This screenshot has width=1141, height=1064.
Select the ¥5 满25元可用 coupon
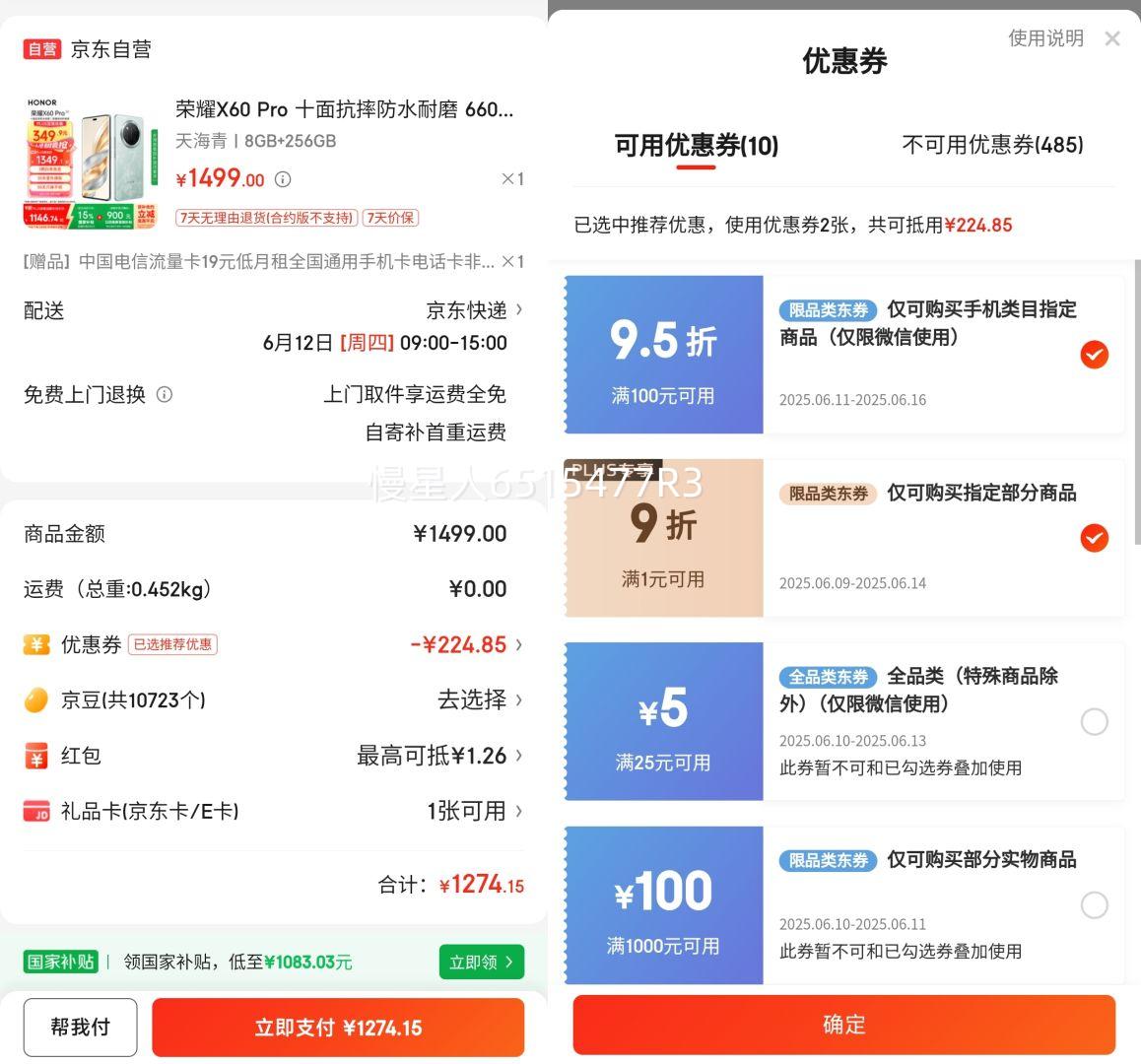pyautogui.click(x=1094, y=721)
